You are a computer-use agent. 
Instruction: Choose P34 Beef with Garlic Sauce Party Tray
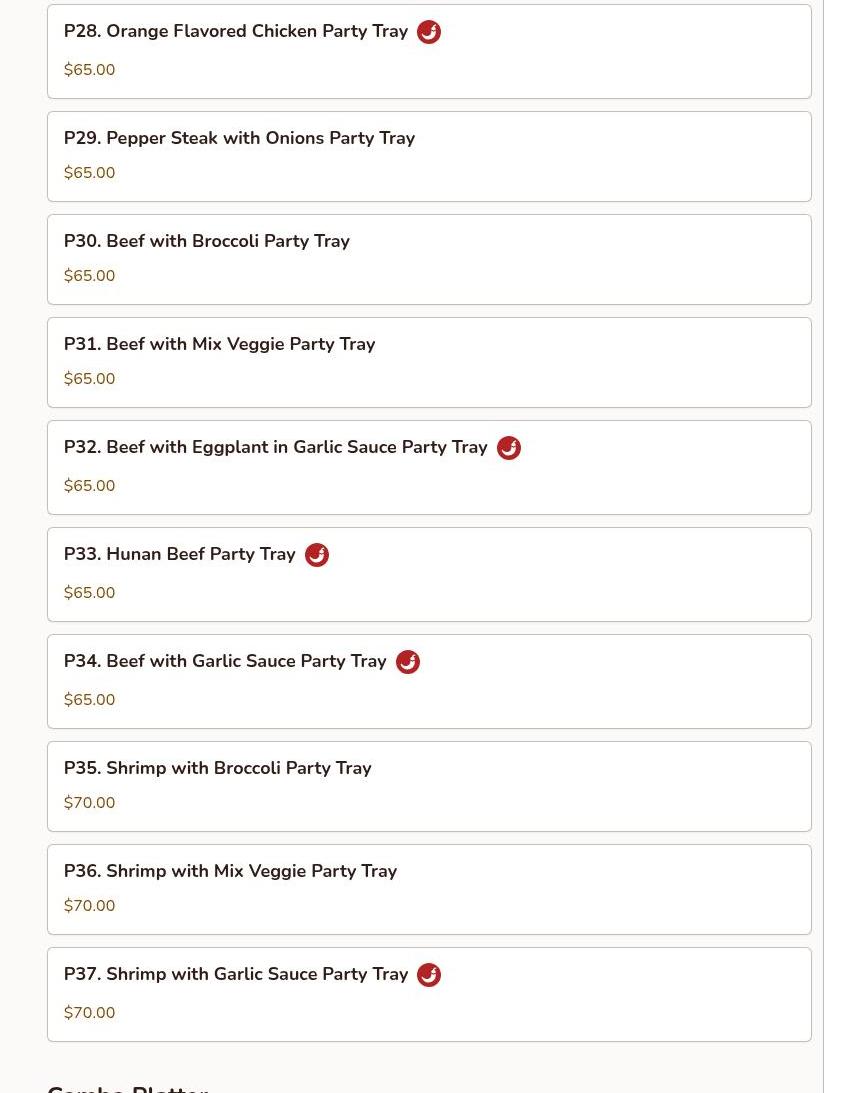(x=429, y=682)
